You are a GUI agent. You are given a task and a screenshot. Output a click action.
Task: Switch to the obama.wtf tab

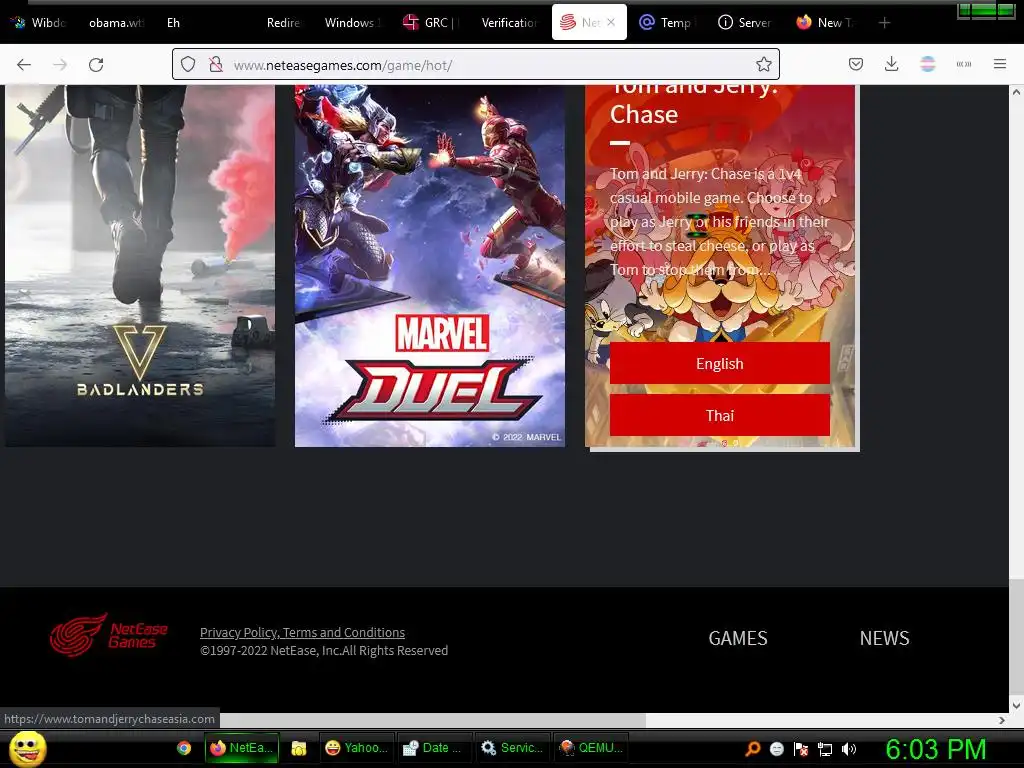[x=116, y=23]
